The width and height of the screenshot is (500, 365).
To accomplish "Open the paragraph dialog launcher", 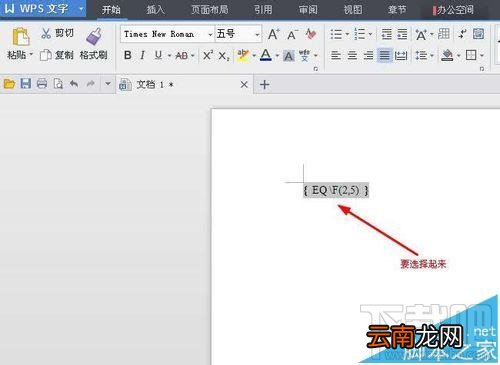I will click(x=482, y=69).
